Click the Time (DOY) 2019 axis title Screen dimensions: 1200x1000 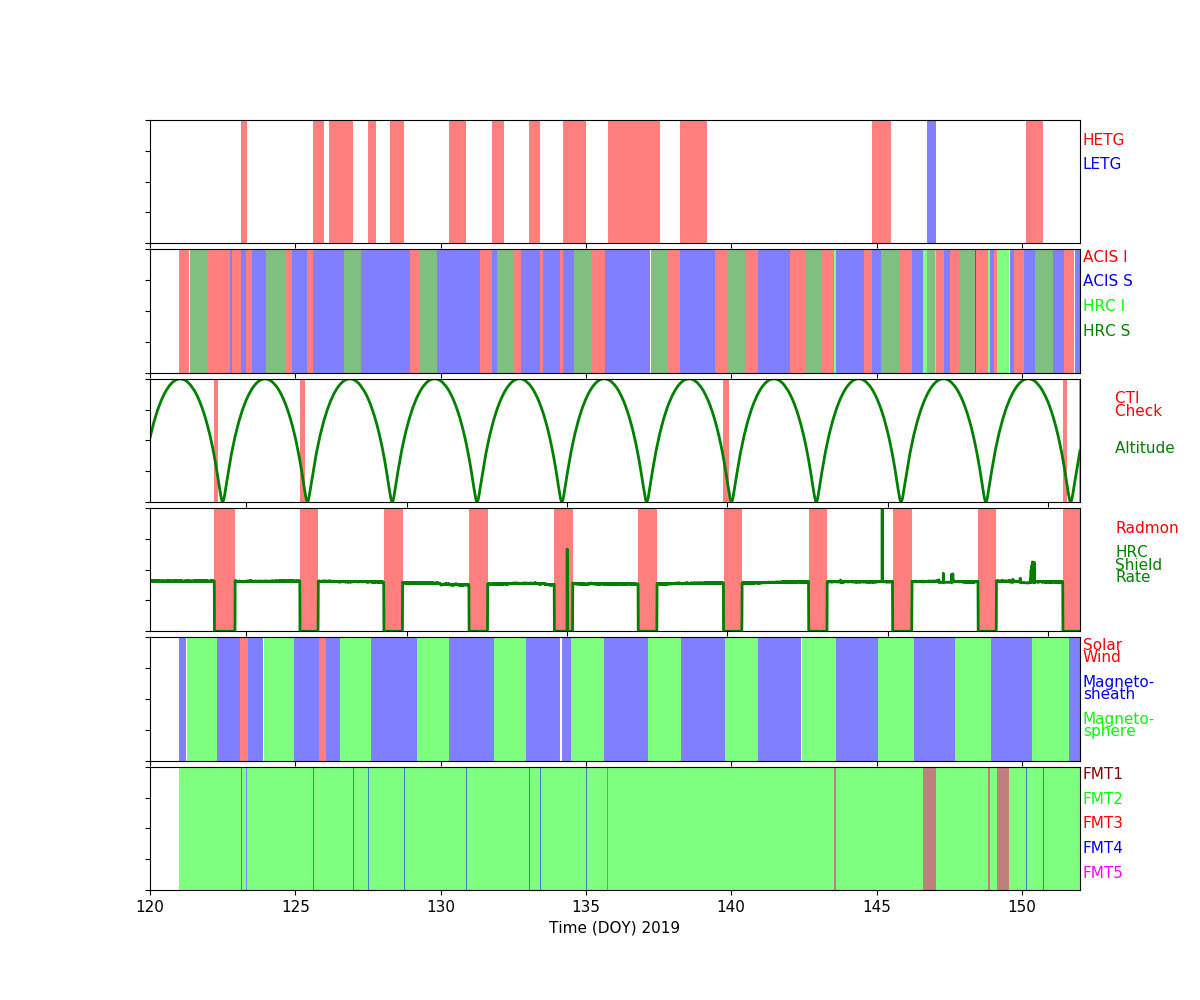click(614, 928)
